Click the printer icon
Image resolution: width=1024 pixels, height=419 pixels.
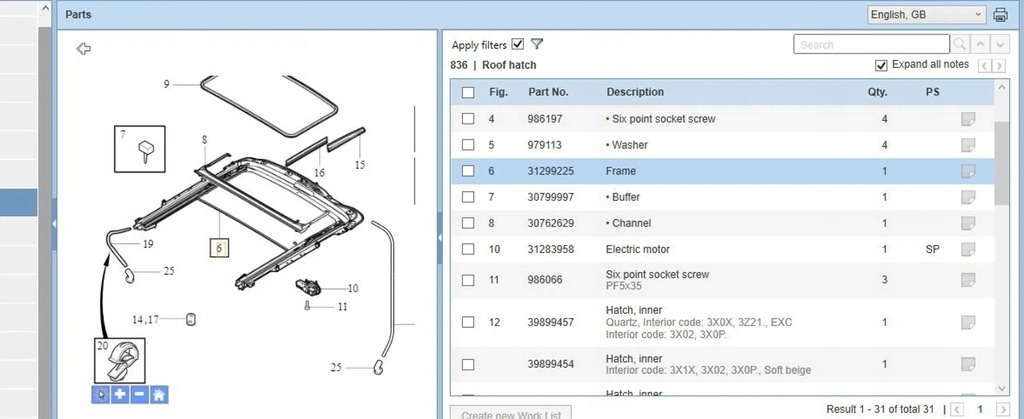click(x=1000, y=14)
